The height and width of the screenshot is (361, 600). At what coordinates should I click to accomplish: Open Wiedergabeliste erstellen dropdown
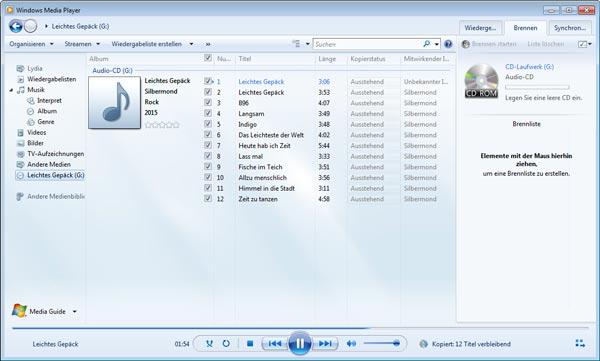[152, 44]
